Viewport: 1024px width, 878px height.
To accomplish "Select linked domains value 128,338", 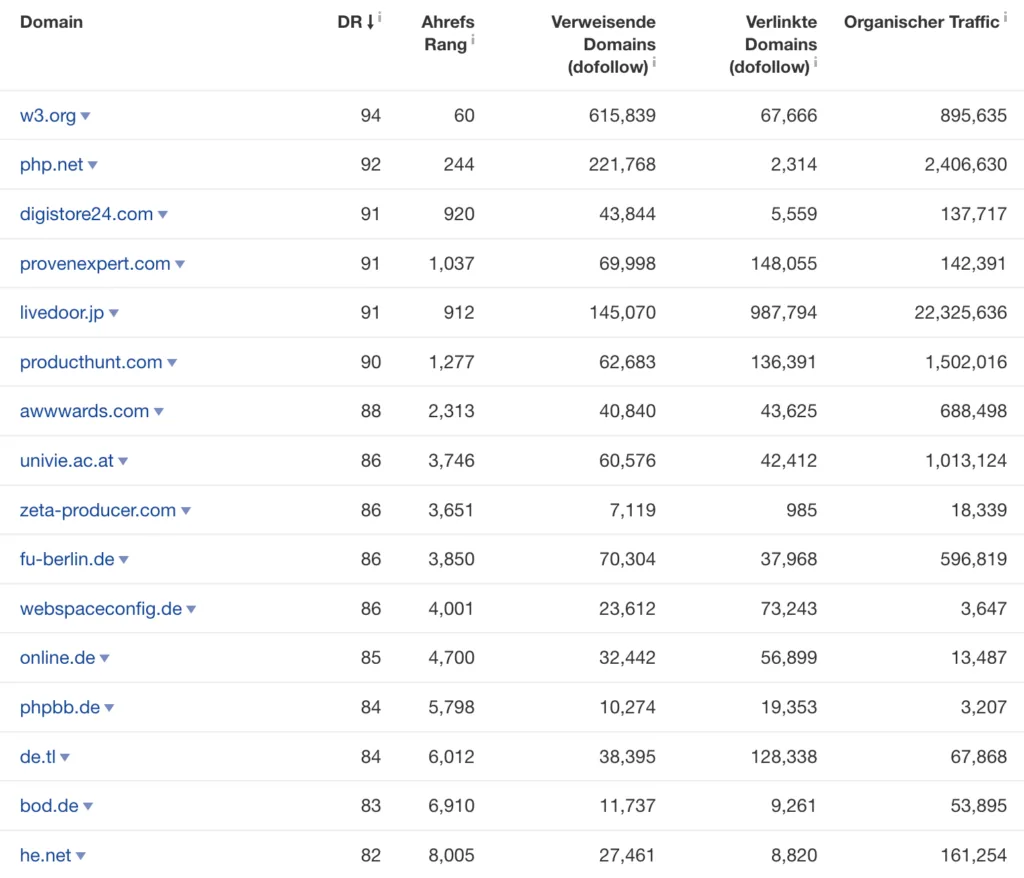I will pos(783,757).
